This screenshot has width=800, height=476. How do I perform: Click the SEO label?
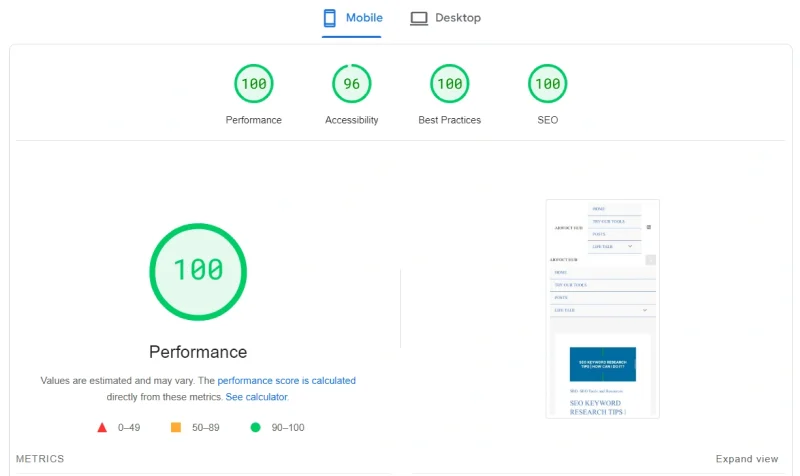tap(547, 120)
